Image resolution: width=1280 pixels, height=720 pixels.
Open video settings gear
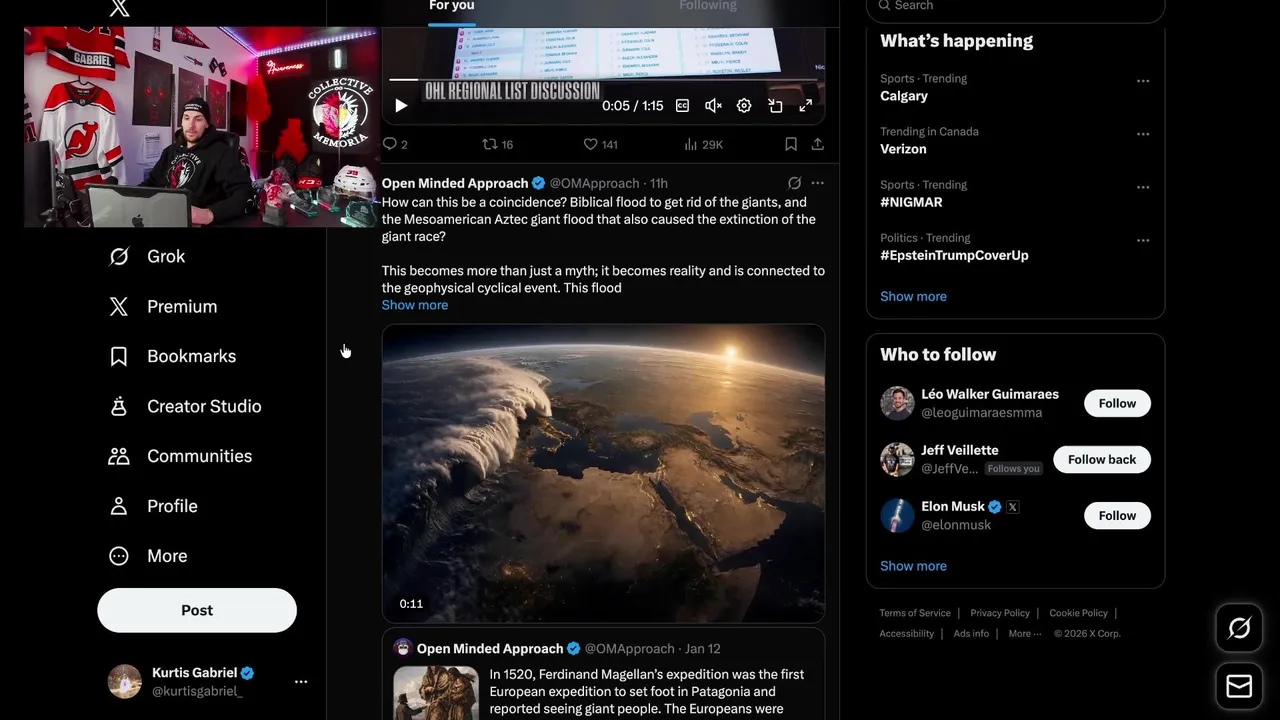click(744, 105)
